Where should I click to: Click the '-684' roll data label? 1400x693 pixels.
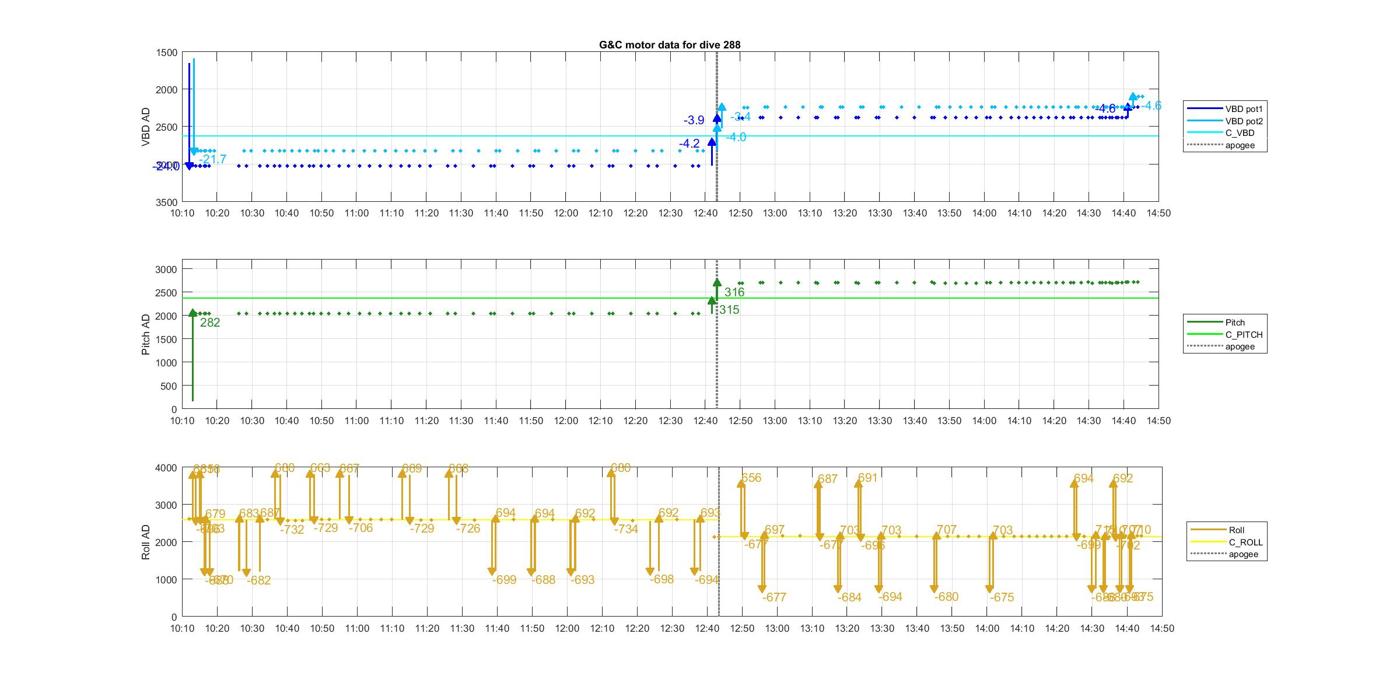[x=849, y=598]
